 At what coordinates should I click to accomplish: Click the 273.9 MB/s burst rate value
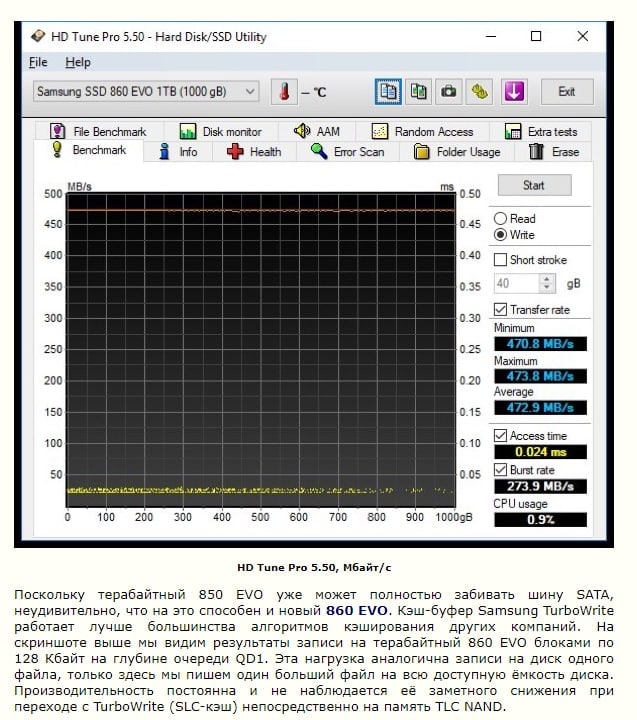pyautogui.click(x=540, y=486)
